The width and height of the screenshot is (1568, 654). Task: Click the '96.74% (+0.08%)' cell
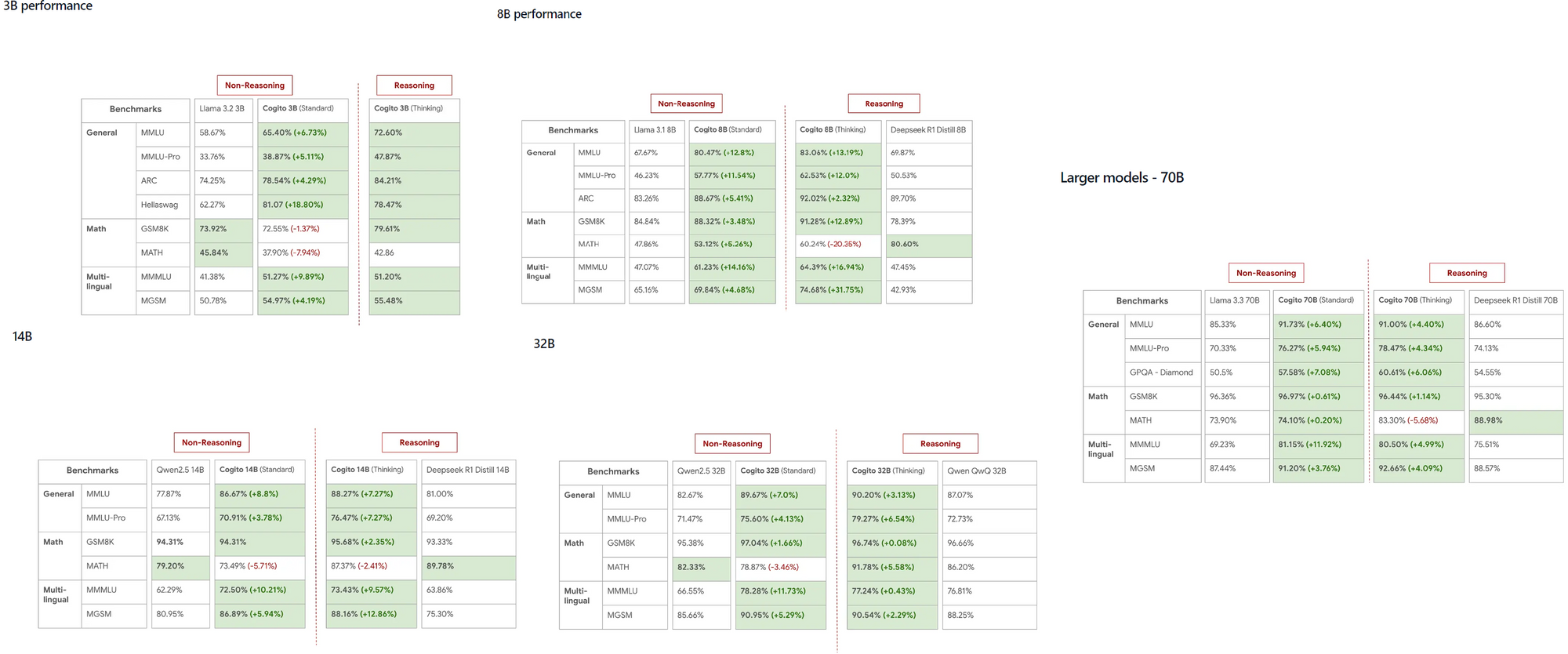[x=892, y=543]
